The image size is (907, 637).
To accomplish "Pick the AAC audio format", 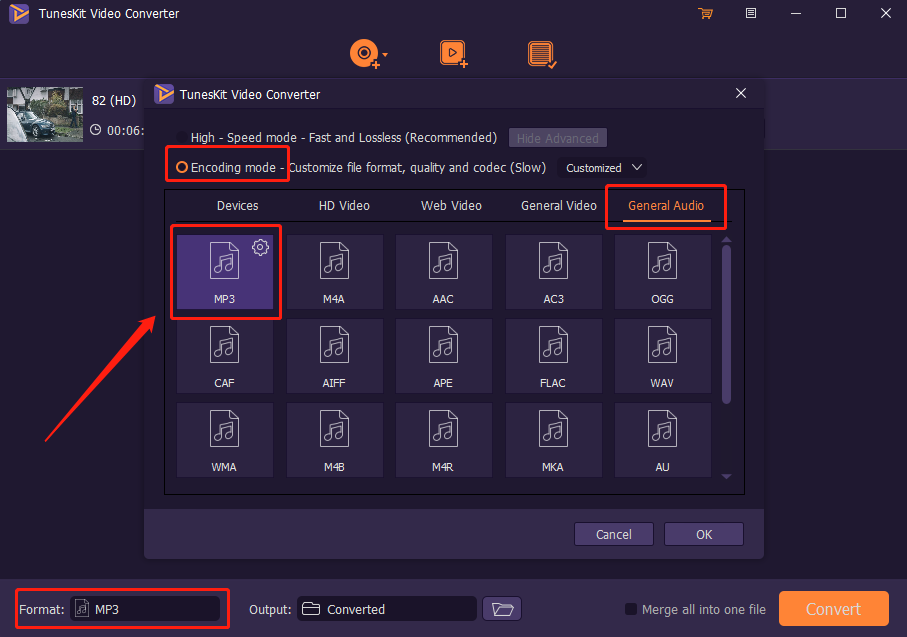I will click(x=444, y=271).
